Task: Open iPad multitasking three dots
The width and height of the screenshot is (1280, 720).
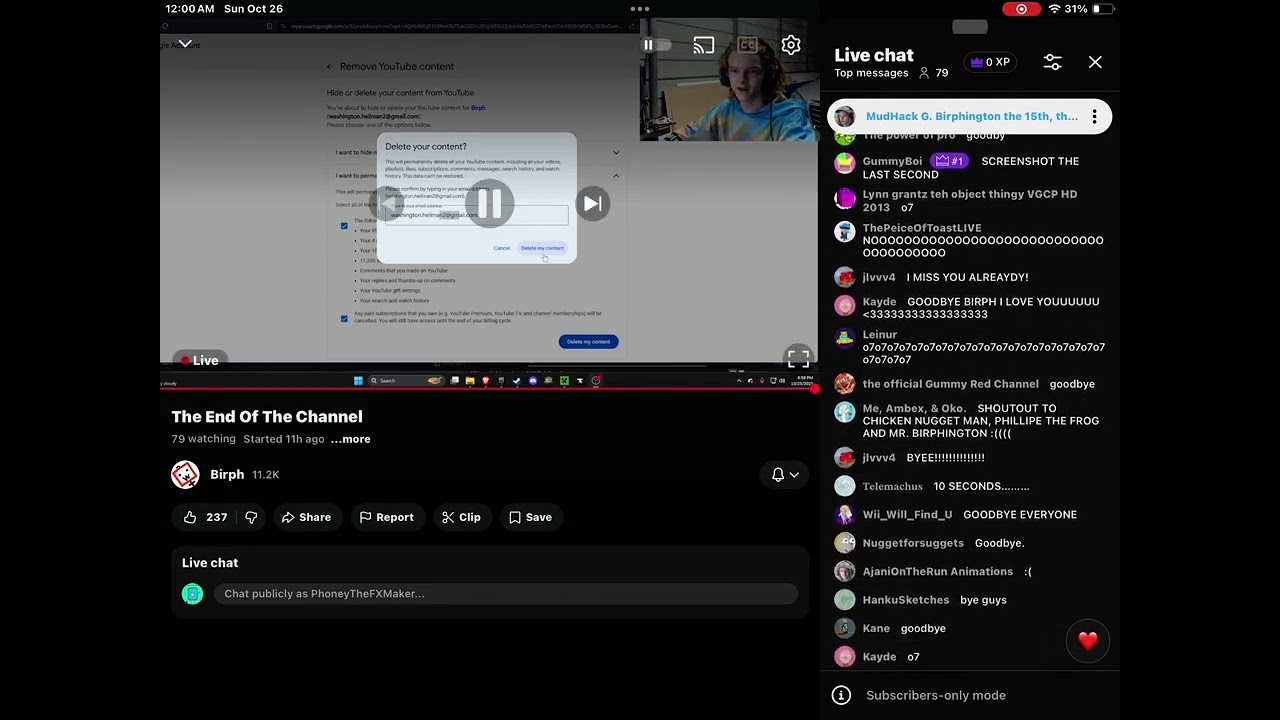Action: click(640, 9)
